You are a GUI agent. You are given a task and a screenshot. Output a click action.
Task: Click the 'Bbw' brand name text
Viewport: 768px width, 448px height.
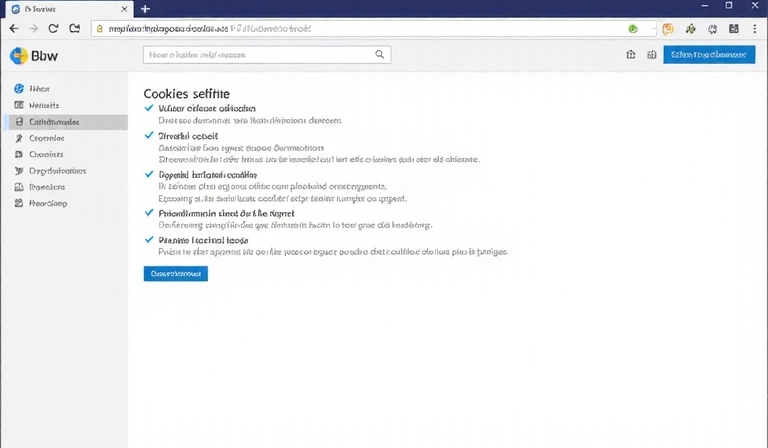click(45, 56)
